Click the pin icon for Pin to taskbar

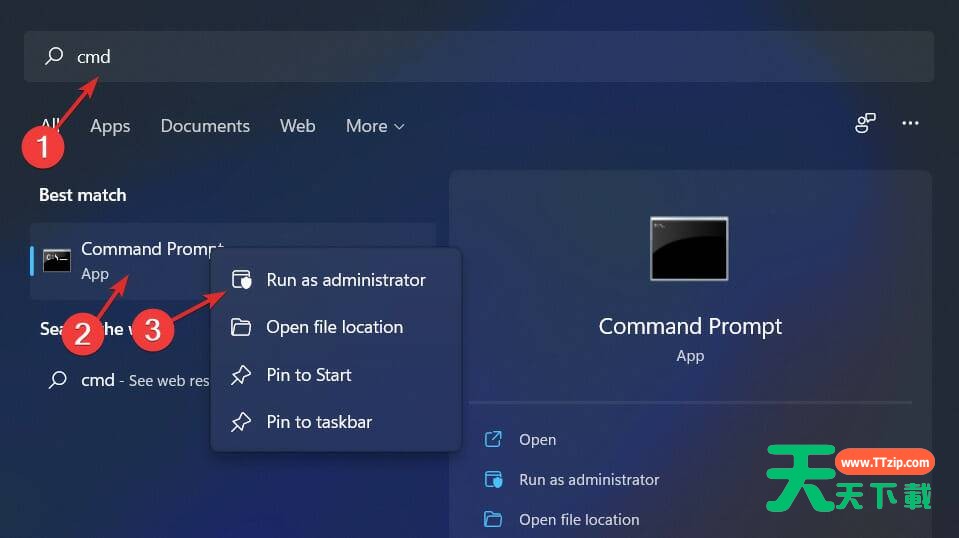click(x=241, y=422)
